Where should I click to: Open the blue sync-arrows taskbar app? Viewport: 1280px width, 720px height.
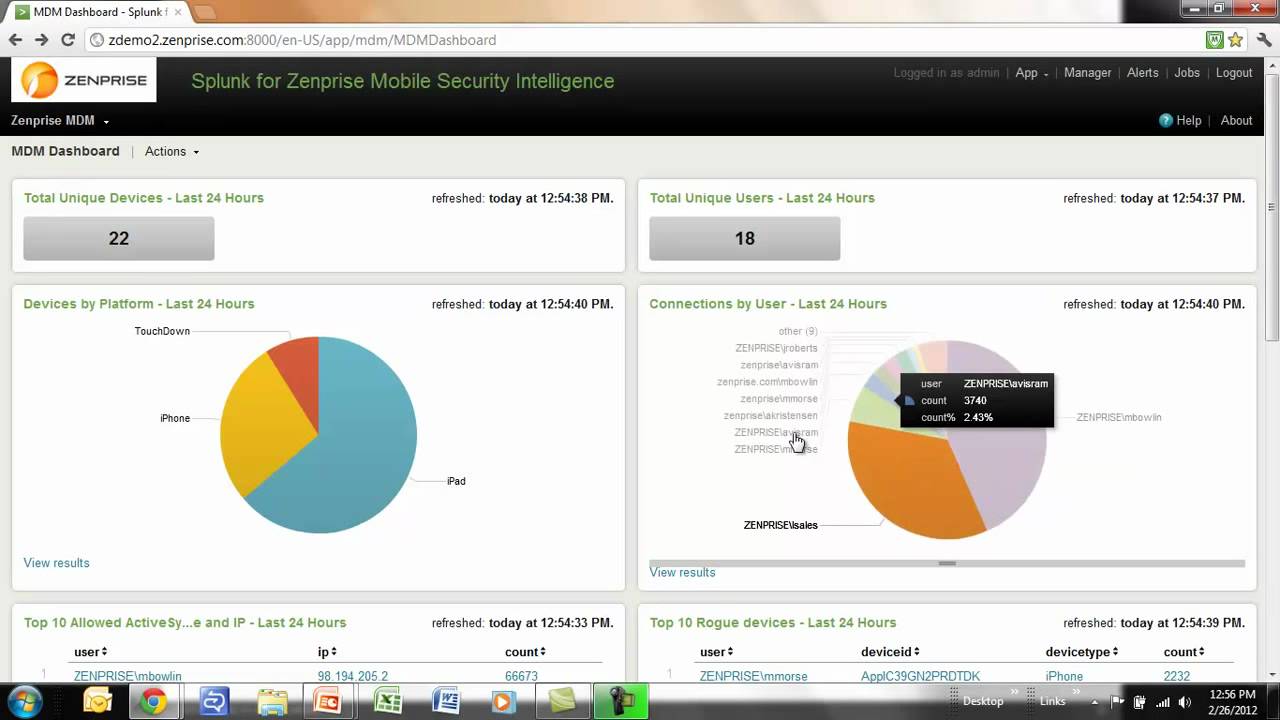(x=213, y=701)
